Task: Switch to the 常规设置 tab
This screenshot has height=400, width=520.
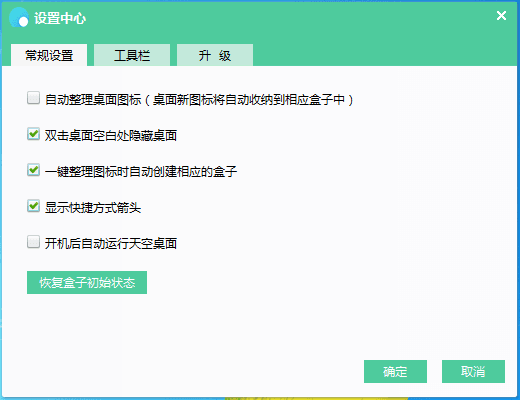Action: click(x=49, y=55)
